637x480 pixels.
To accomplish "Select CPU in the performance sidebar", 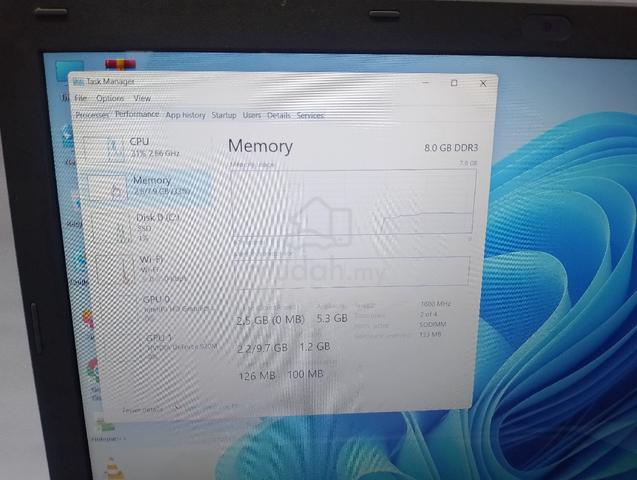I will [x=146, y=147].
